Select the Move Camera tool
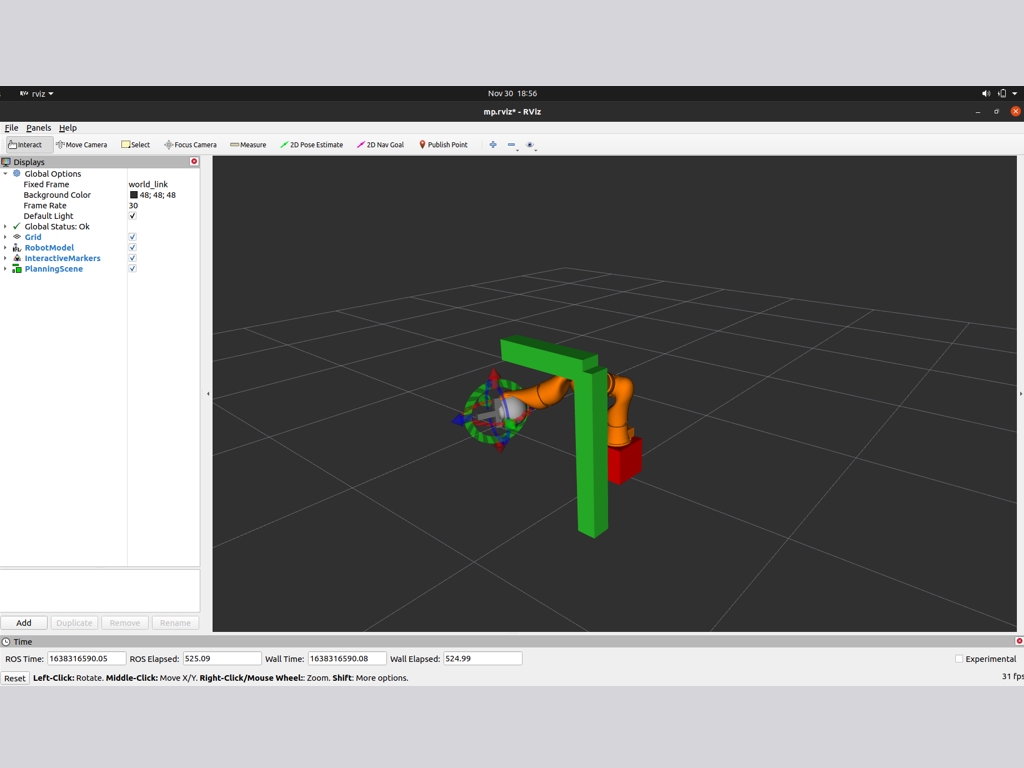 82,145
